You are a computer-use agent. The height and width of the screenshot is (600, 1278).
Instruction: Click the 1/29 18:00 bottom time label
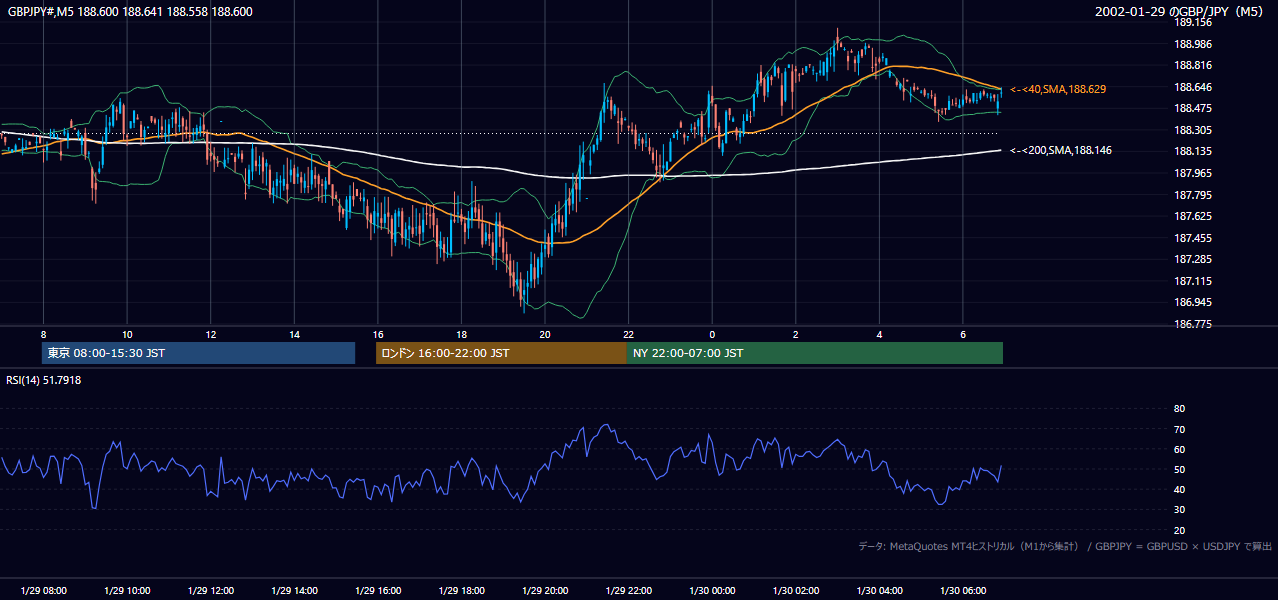(461, 591)
